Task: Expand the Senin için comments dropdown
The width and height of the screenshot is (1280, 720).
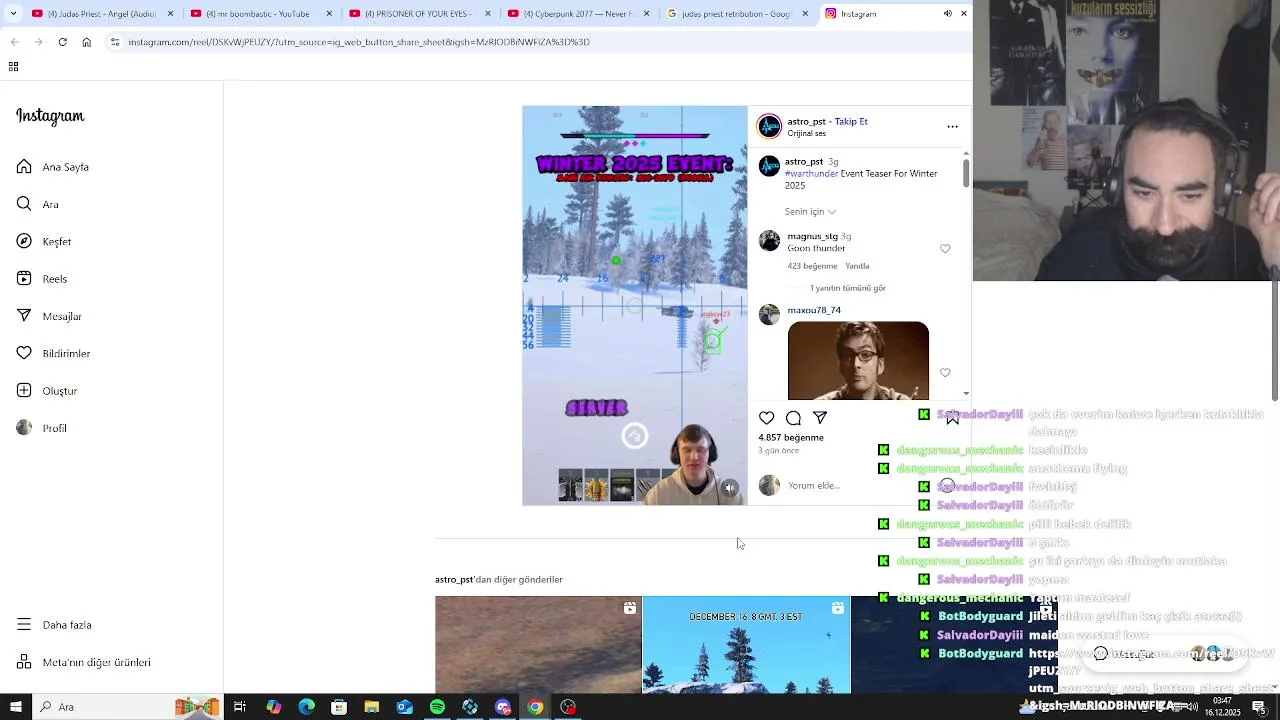Action: (810, 212)
